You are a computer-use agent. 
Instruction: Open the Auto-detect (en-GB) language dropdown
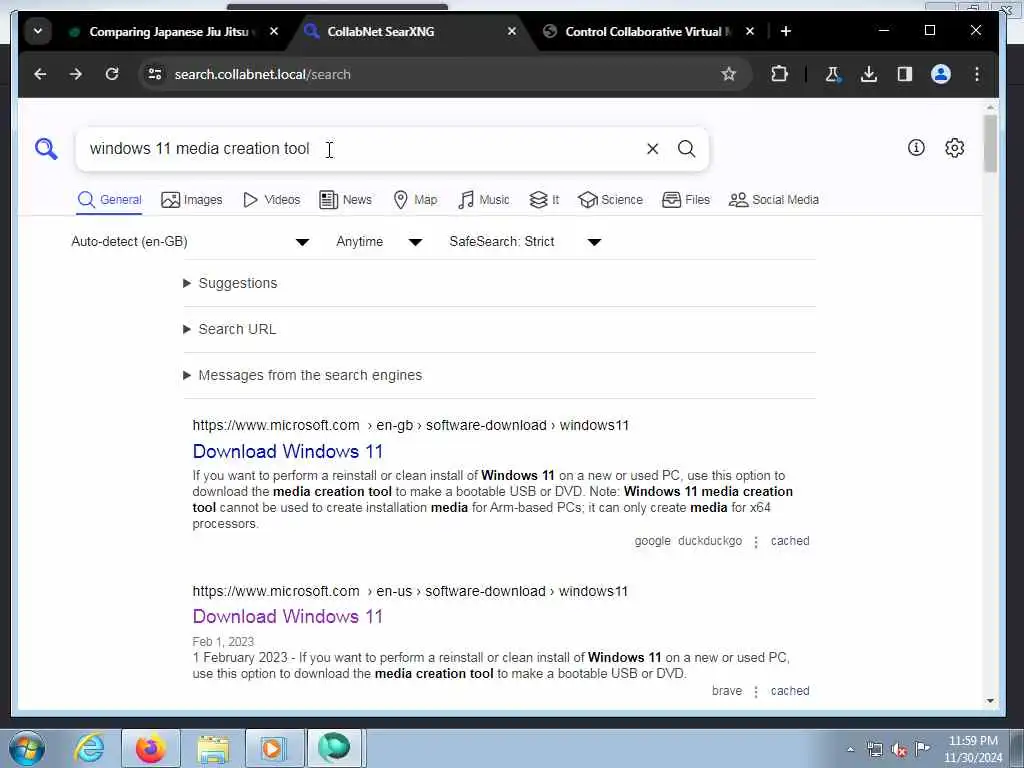pos(190,242)
